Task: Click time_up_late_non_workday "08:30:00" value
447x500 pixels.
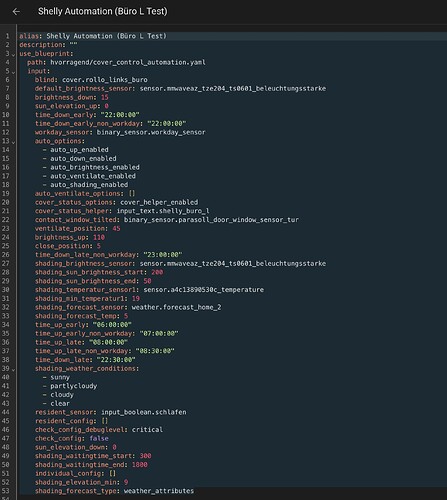Action: [x=155, y=351]
